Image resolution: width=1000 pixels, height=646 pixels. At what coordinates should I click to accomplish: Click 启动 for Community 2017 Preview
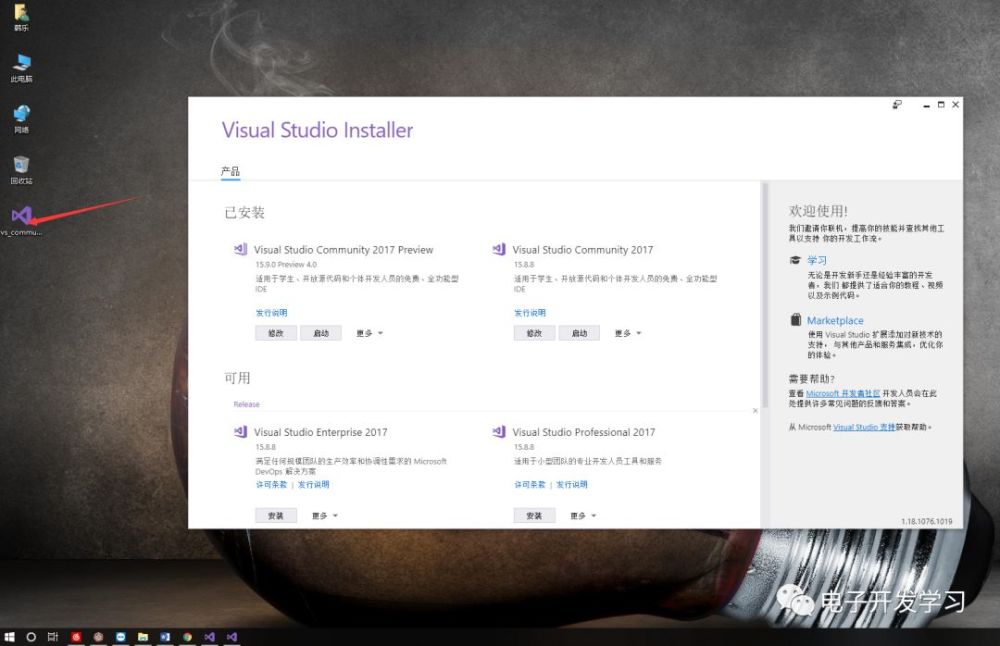coord(321,333)
